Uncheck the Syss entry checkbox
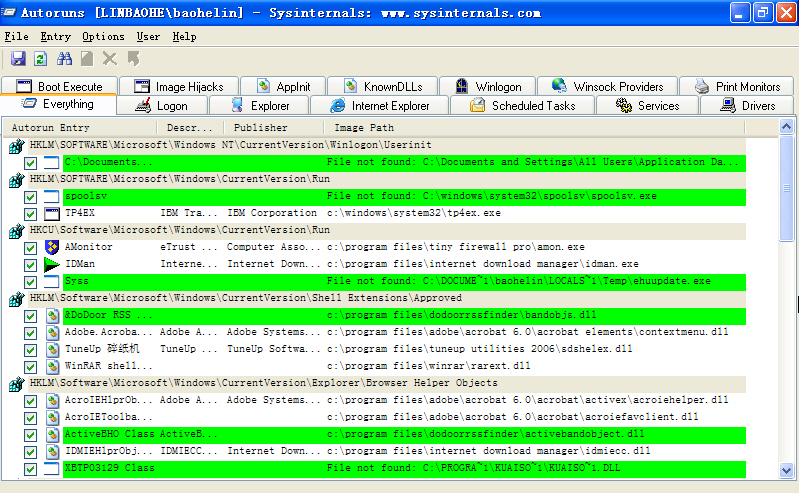 point(31,282)
